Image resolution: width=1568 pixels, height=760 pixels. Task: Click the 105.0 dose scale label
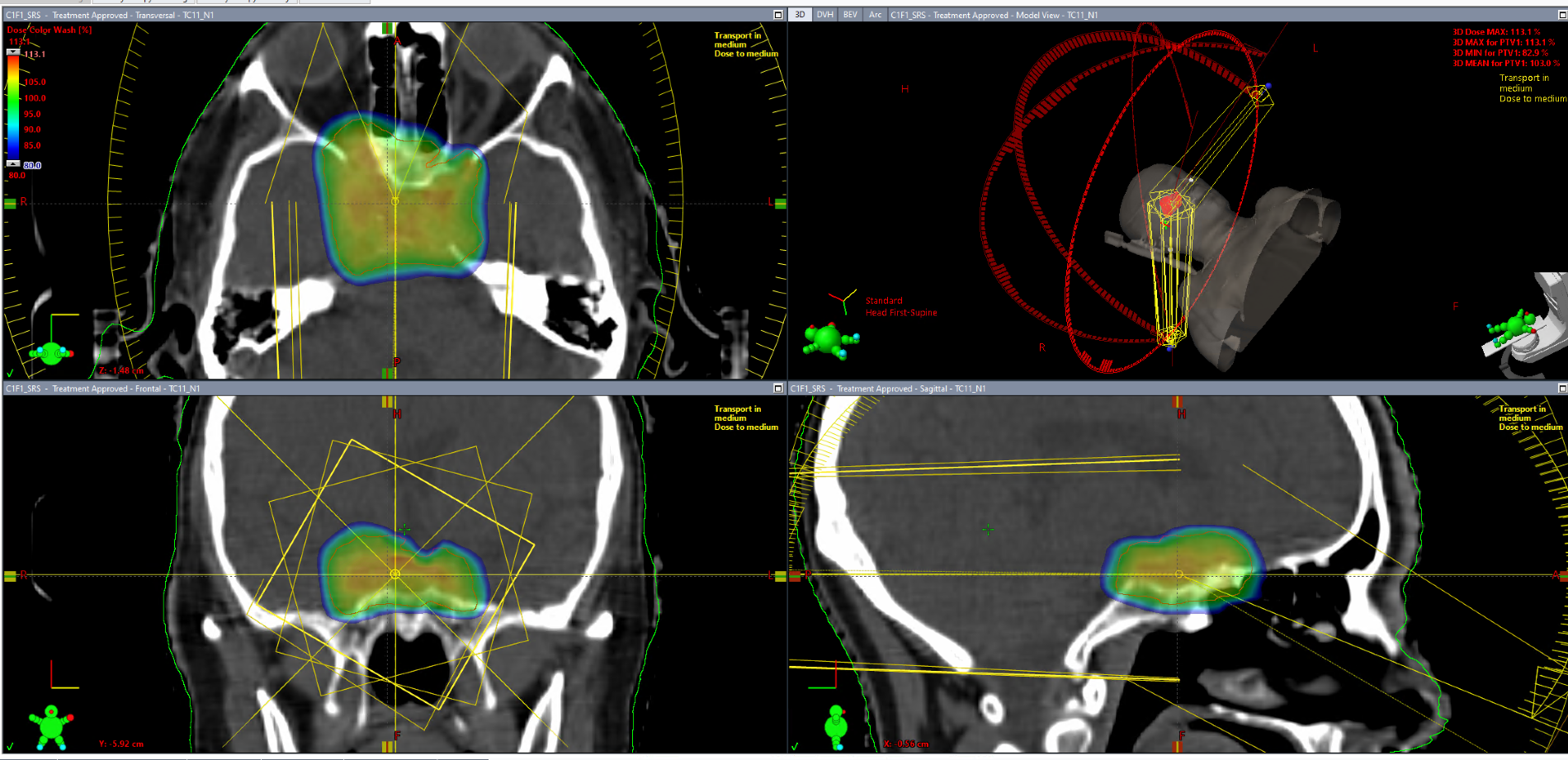pos(35,83)
